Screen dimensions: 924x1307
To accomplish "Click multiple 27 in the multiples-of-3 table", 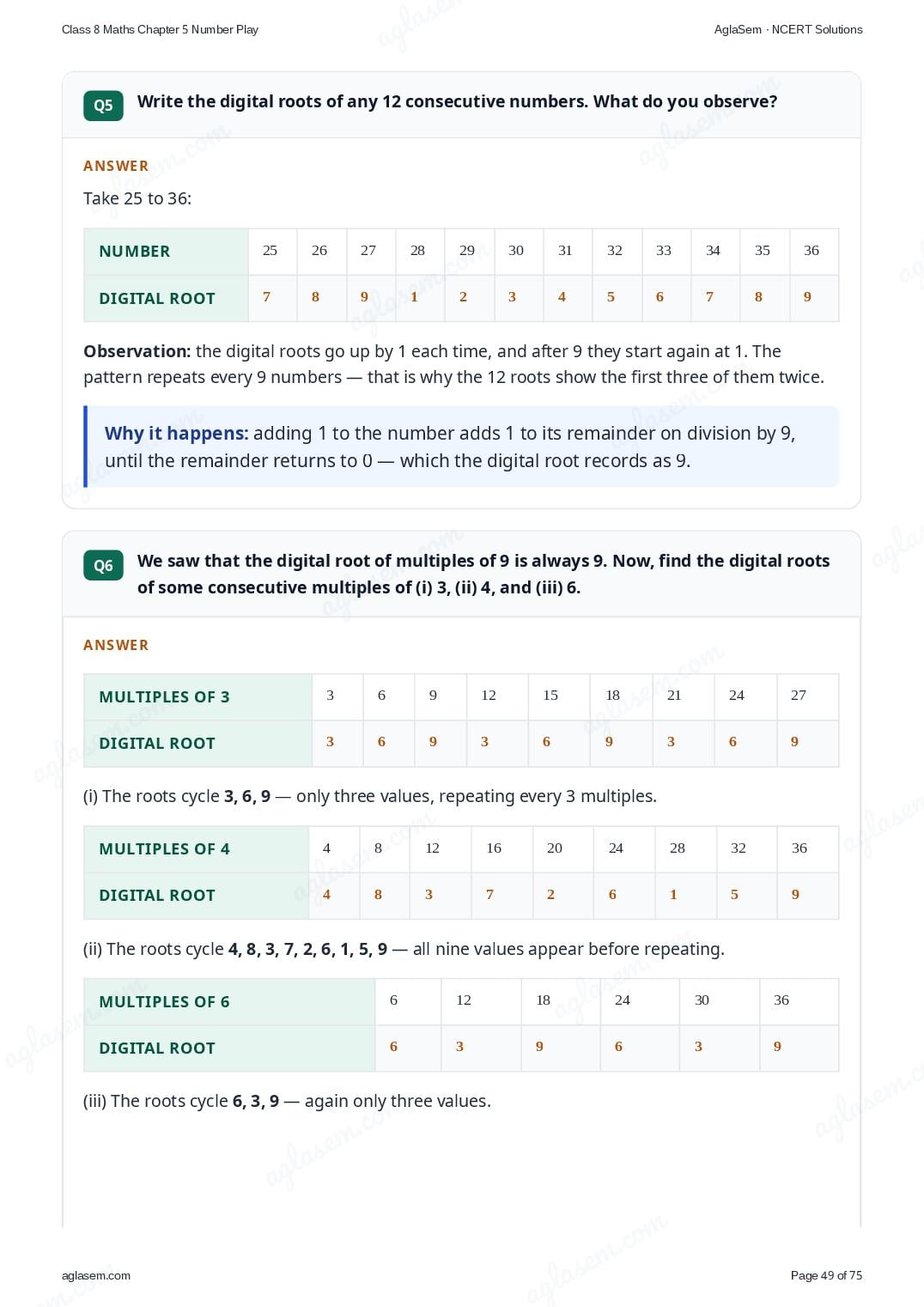I will 799,696.
